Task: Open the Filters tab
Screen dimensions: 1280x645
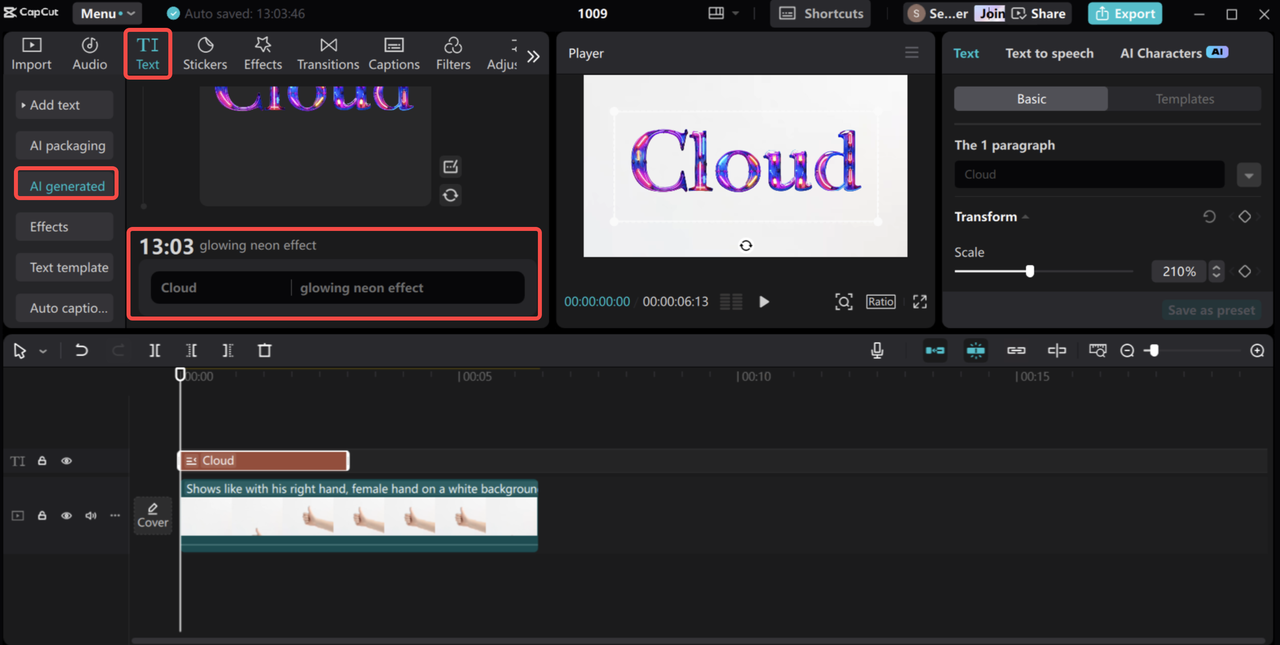Action: [x=453, y=54]
